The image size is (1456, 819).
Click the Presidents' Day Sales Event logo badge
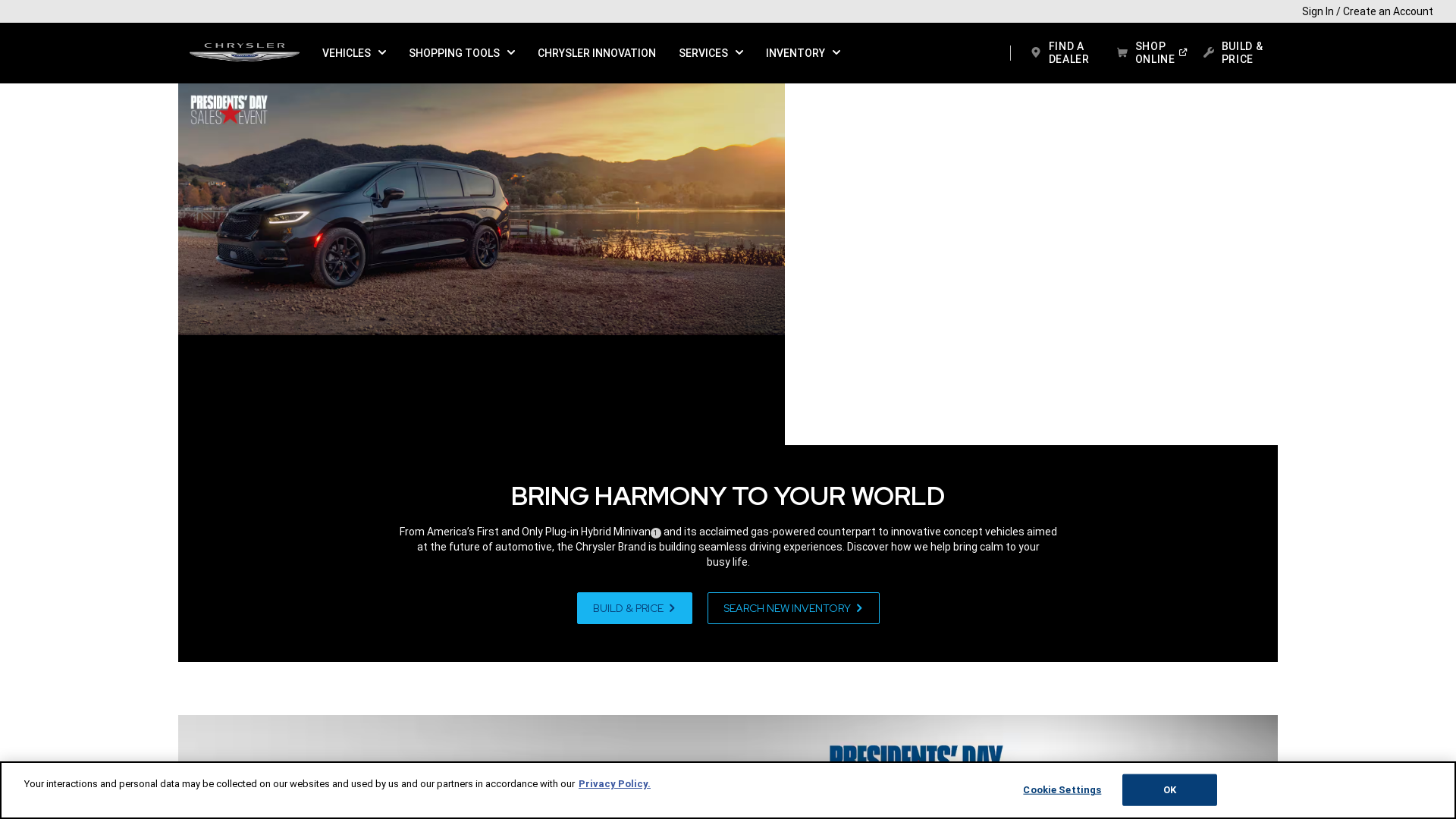[x=229, y=110]
